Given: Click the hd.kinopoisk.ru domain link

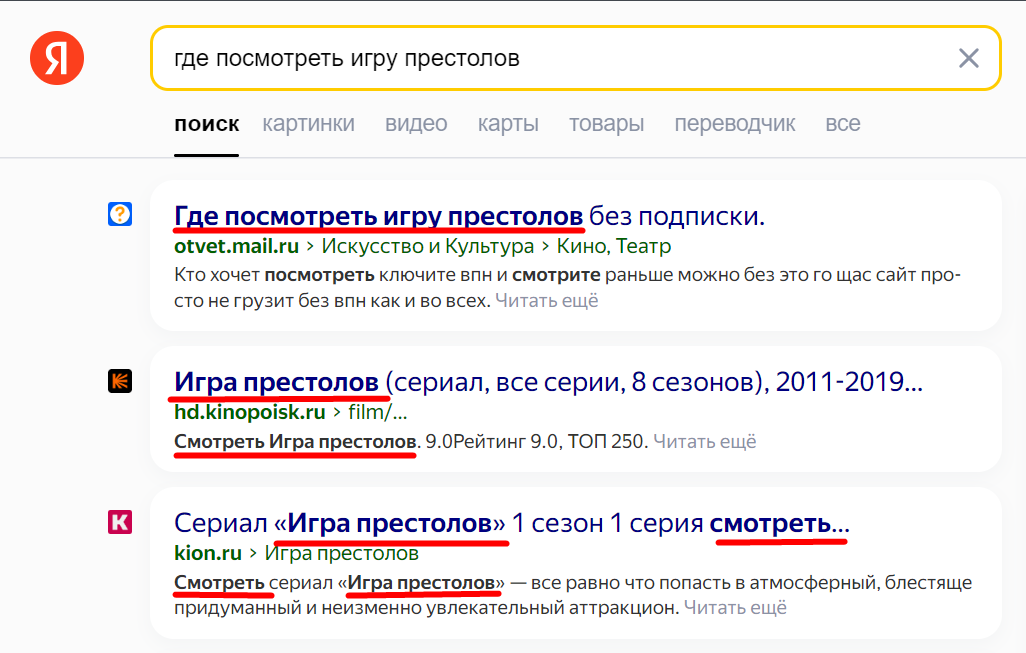Looking at the screenshot, I should 250,412.
